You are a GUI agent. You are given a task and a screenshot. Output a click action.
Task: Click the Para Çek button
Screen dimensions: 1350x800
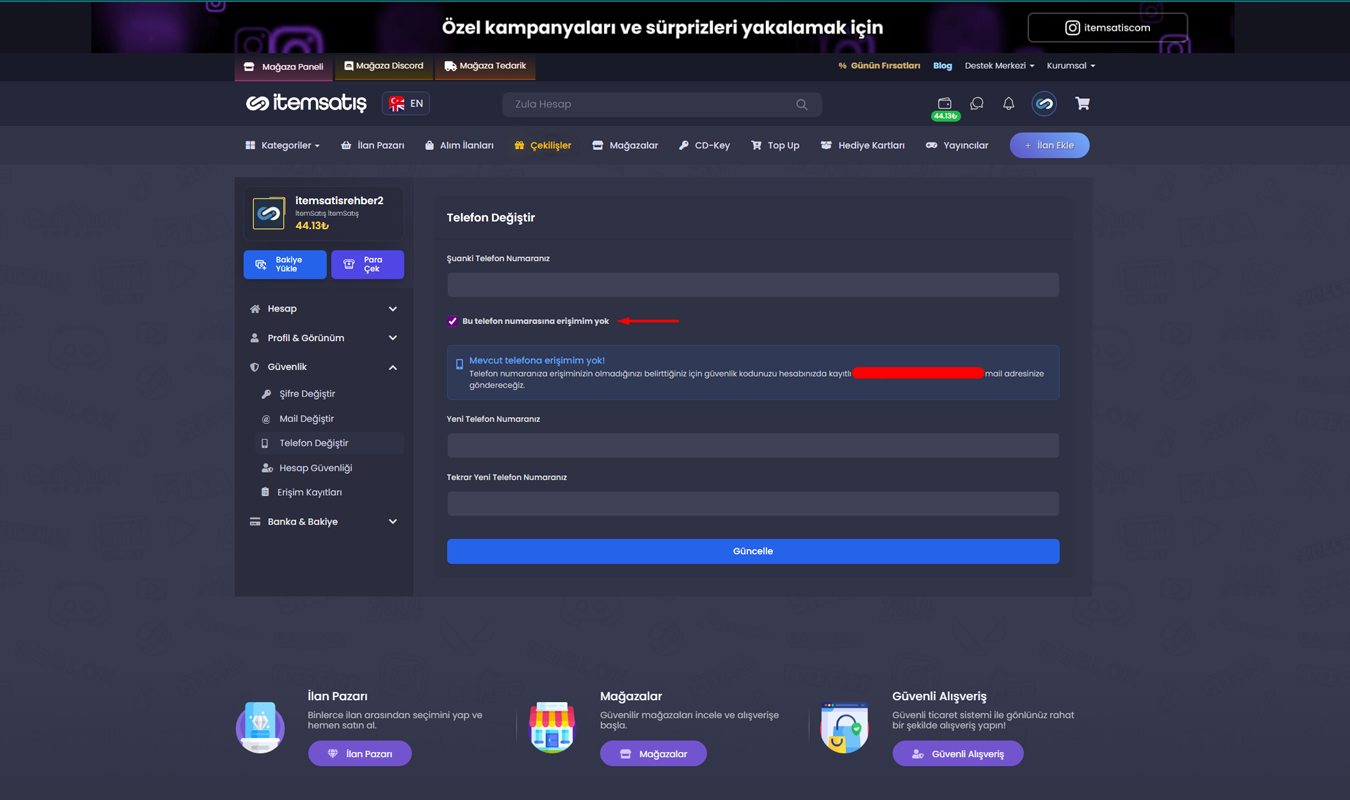click(x=367, y=264)
